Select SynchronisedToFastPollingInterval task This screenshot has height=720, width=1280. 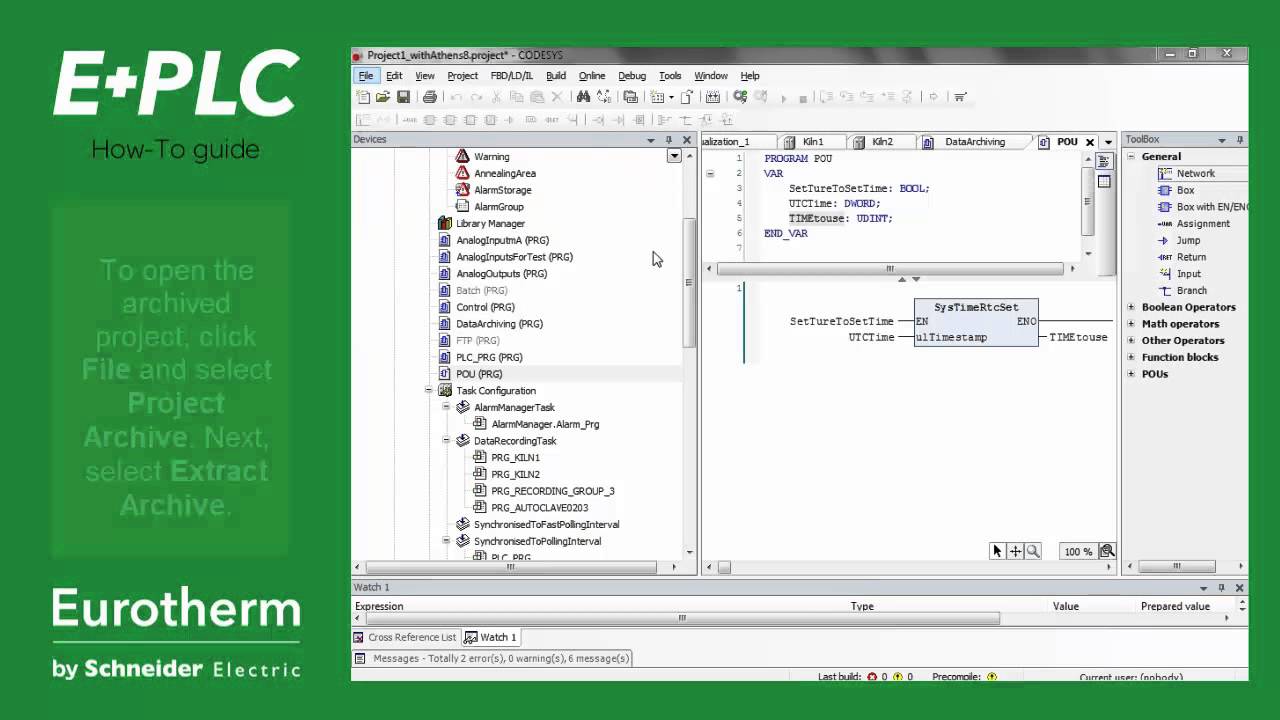point(537,524)
